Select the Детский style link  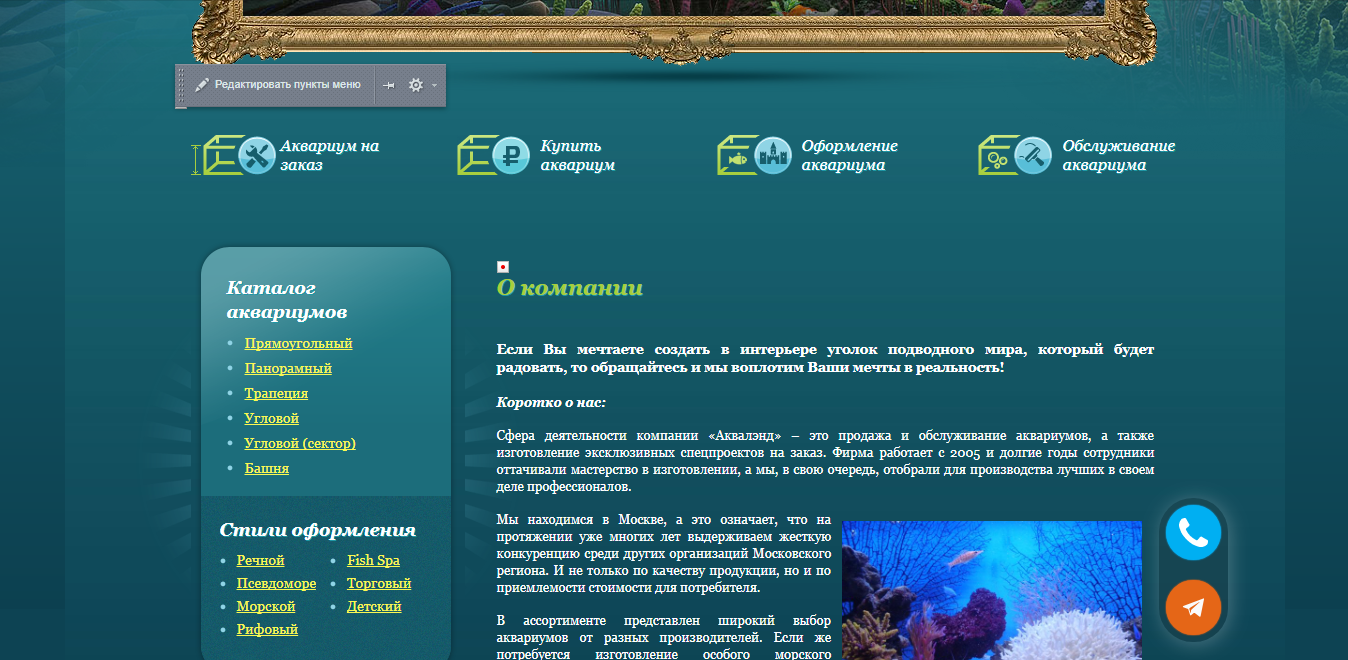374,606
